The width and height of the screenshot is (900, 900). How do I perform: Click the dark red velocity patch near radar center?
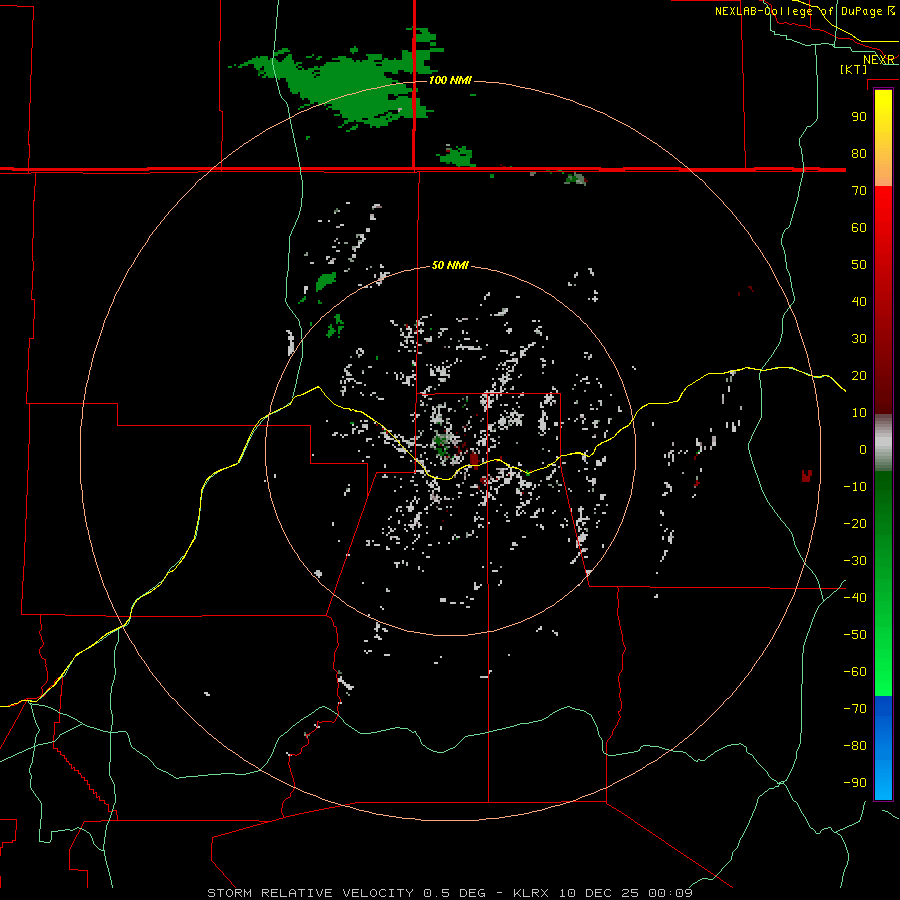point(474,459)
